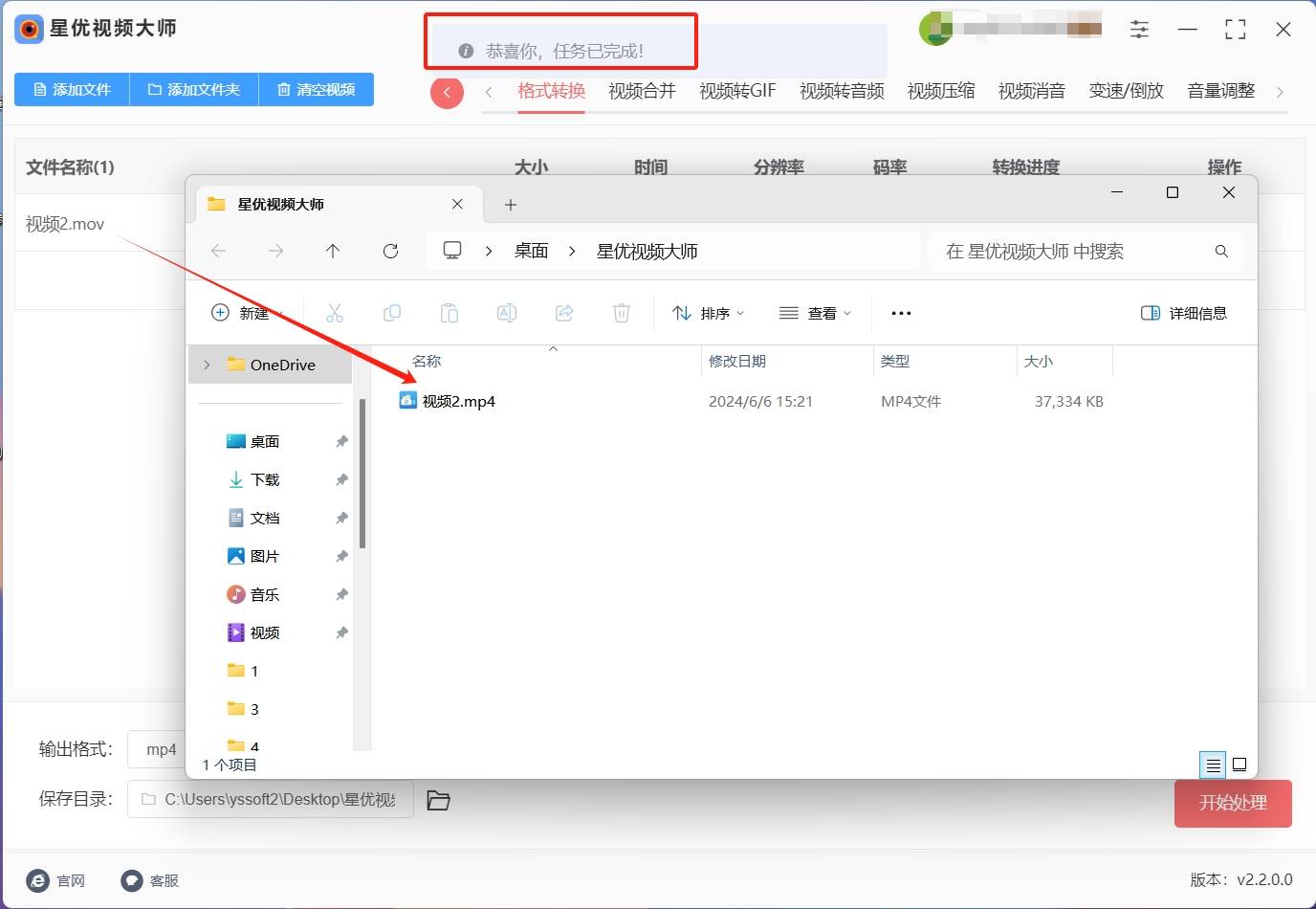Open the app settings sliders icon
This screenshot has width=1316, height=909.
coord(1139,30)
